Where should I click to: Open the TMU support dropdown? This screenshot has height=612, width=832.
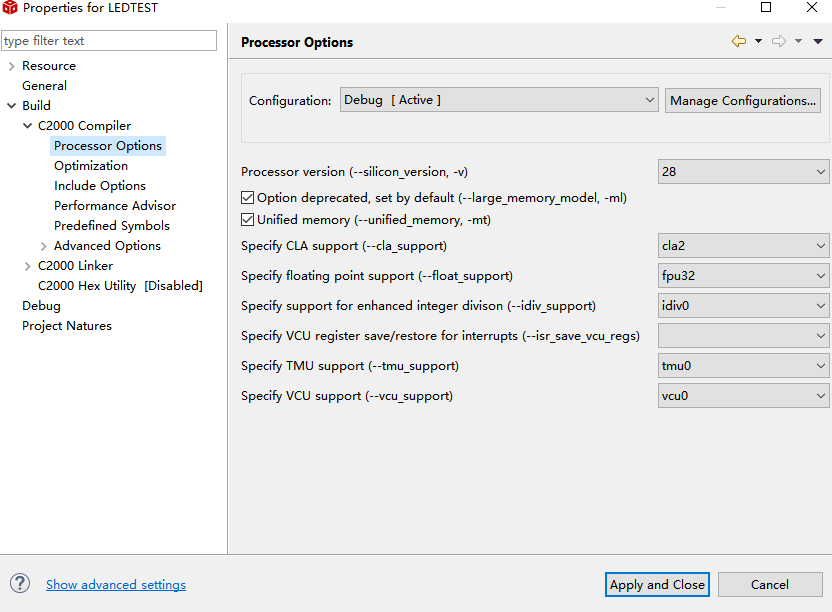pyautogui.click(x=743, y=366)
